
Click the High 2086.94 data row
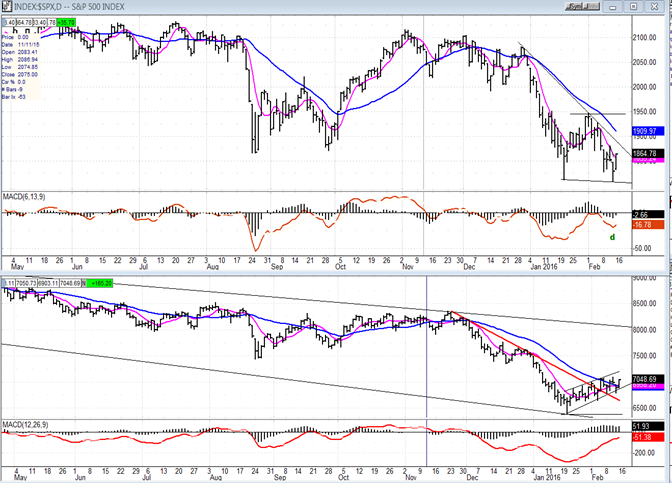20,60
